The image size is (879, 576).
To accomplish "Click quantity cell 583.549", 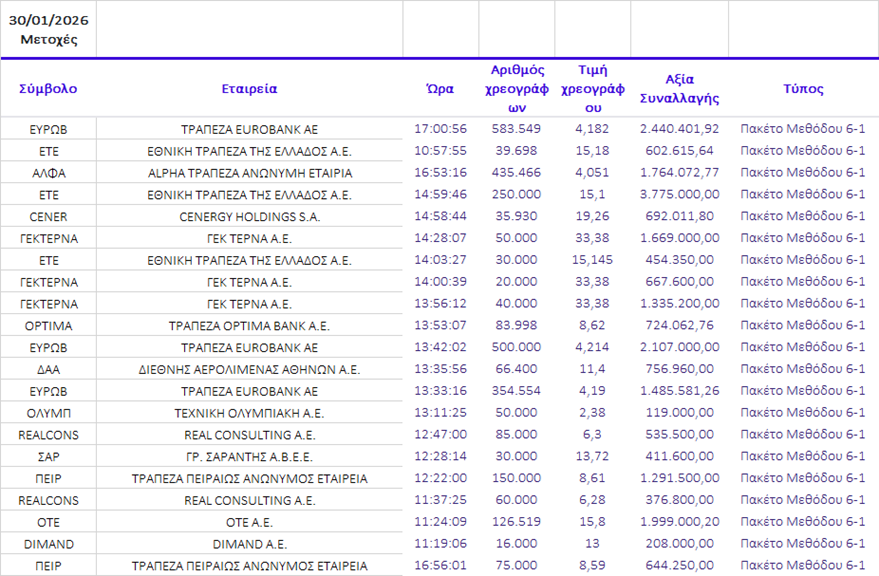I will click(516, 129).
